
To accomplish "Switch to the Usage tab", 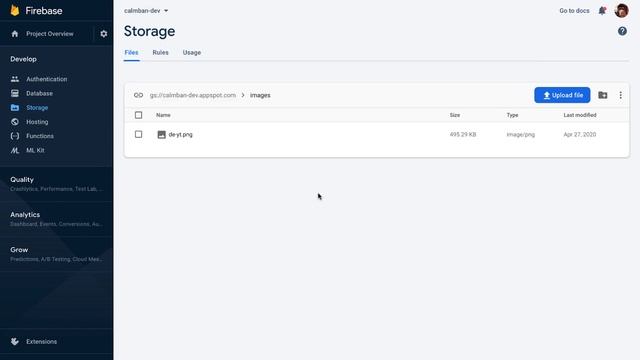I will pos(192,52).
